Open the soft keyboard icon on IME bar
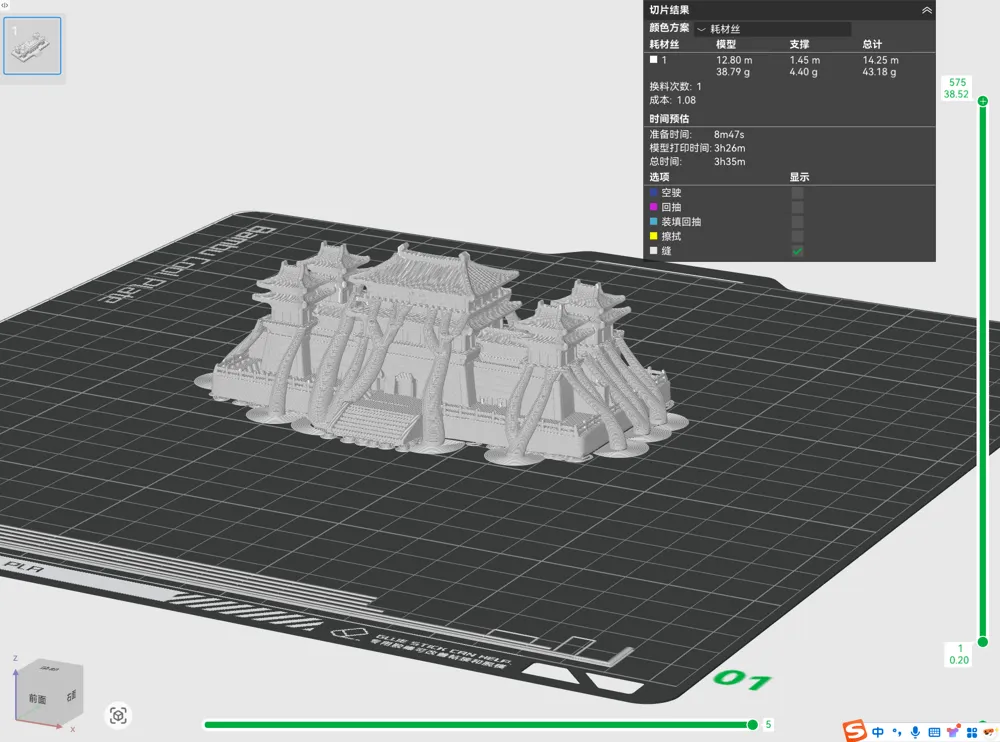1000x742 pixels. pos(934,732)
